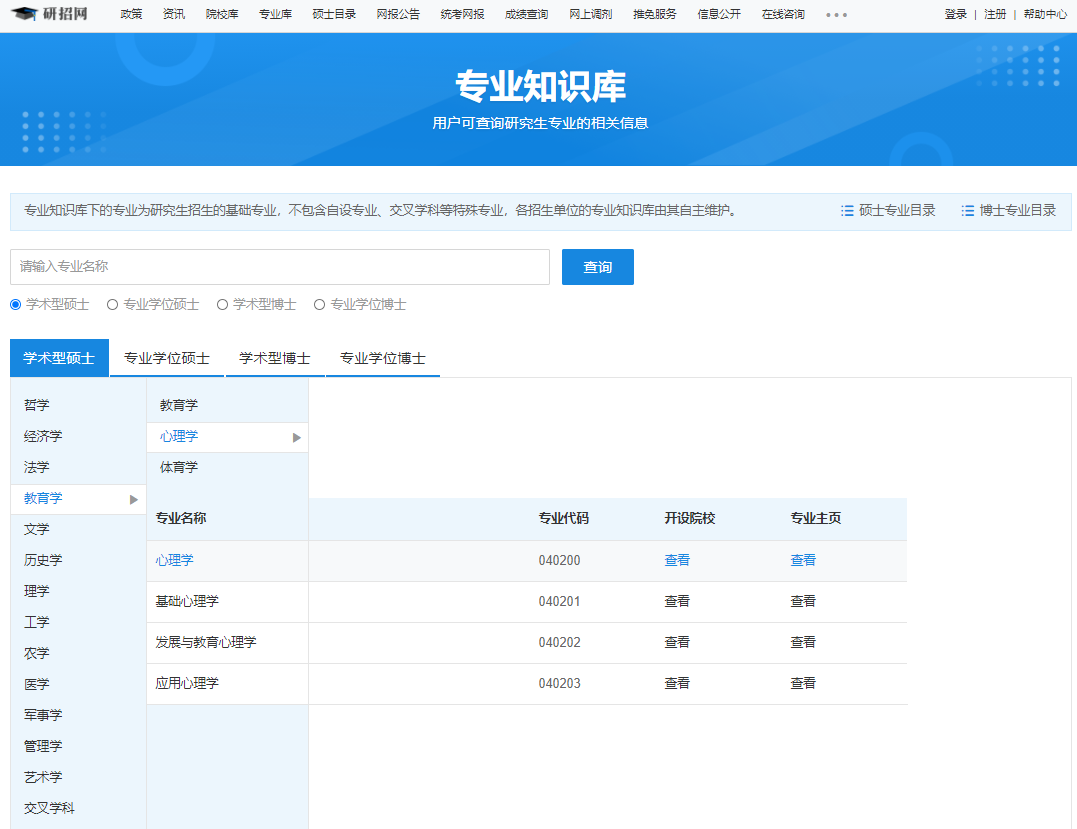Image resolution: width=1077 pixels, height=829 pixels.
Task: Select 农学 in the discipline list
Action: click(36, 653)
